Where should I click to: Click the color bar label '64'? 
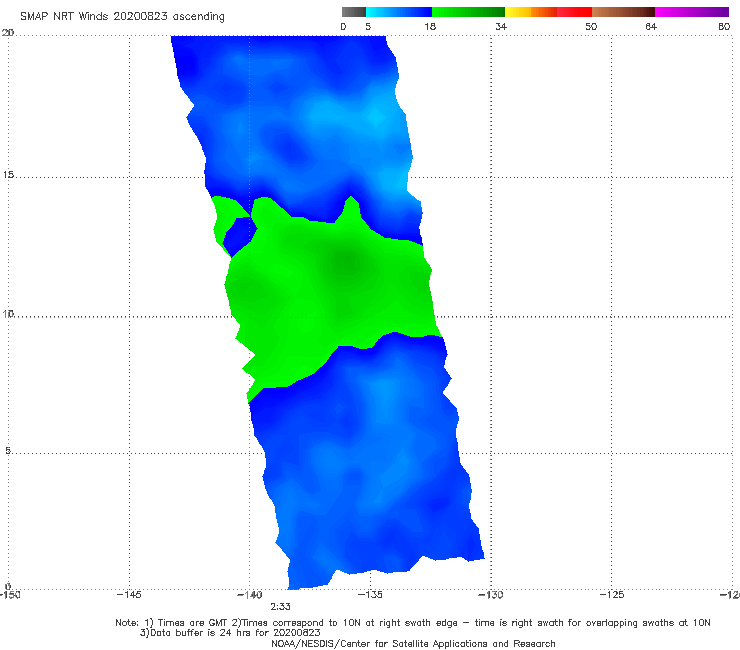point(651,27)
